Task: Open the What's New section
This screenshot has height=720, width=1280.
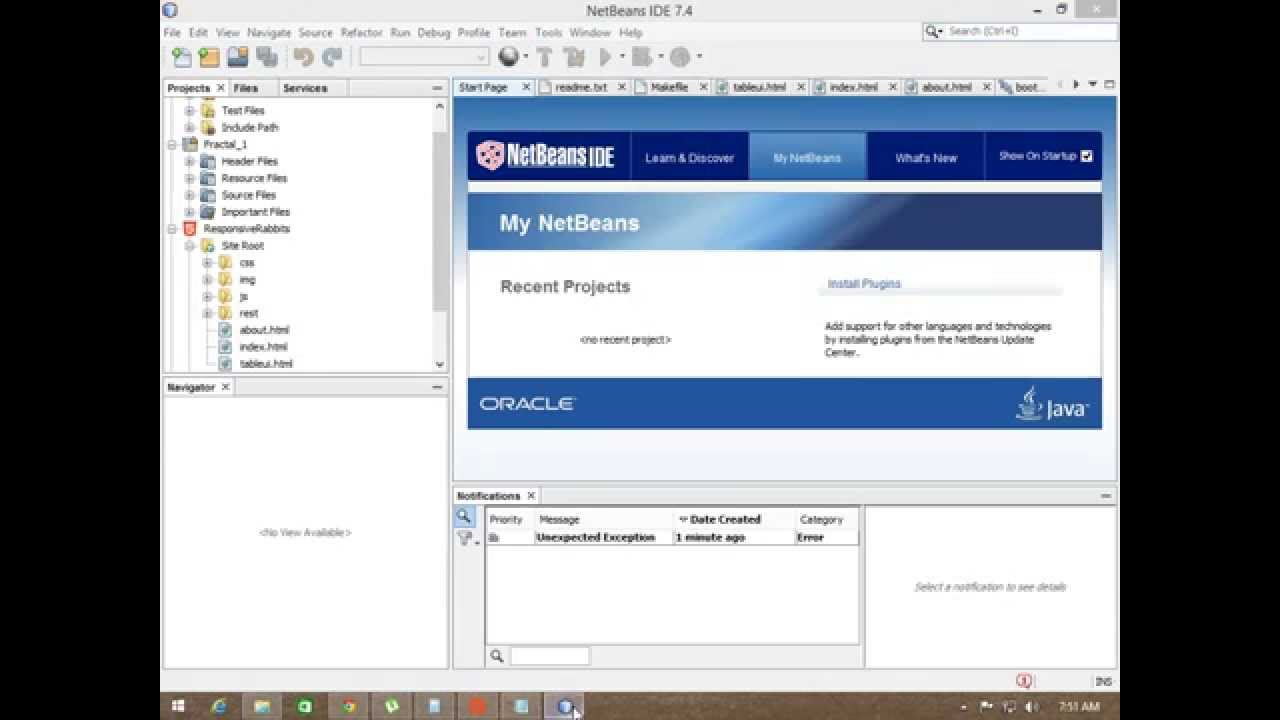Action: point(926,157)
